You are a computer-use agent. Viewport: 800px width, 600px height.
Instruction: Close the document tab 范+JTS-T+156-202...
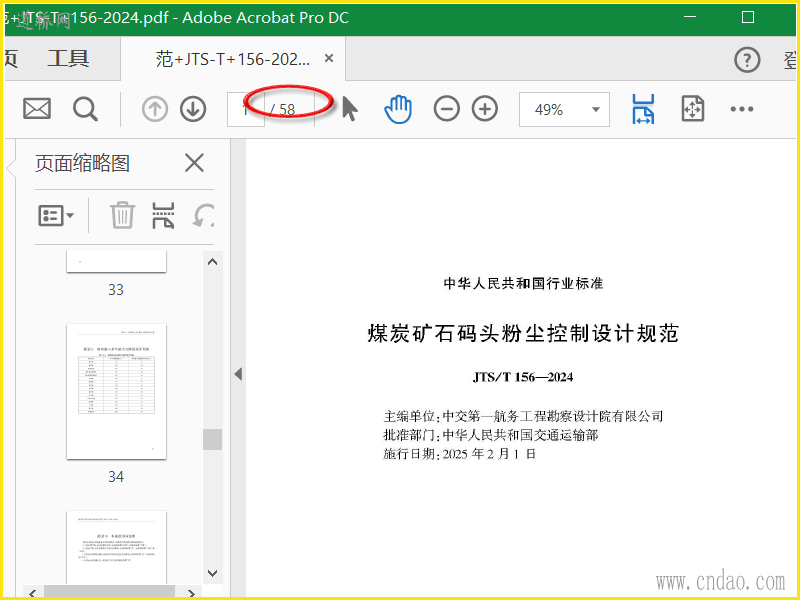pyautogui.click(x=329, y=59)
